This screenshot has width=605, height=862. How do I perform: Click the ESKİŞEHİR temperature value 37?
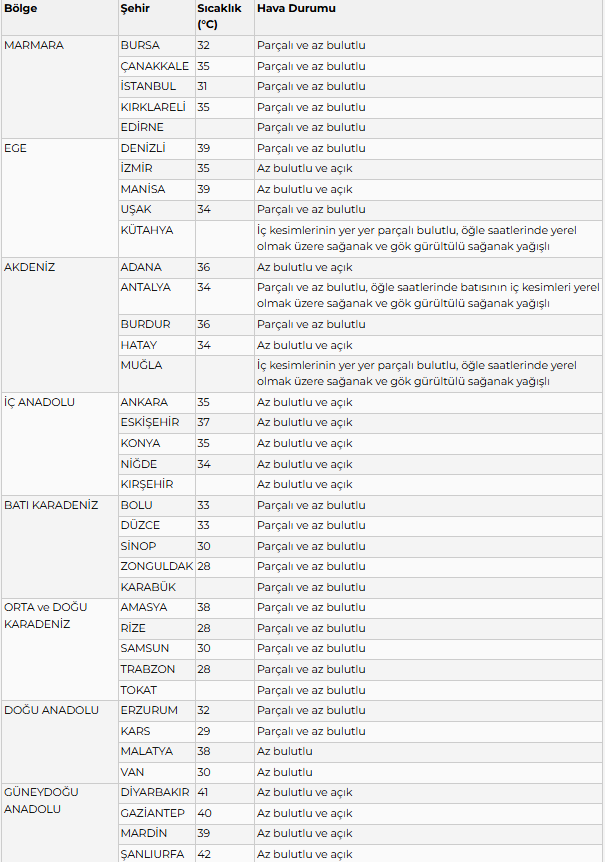(x=204, y=423)
